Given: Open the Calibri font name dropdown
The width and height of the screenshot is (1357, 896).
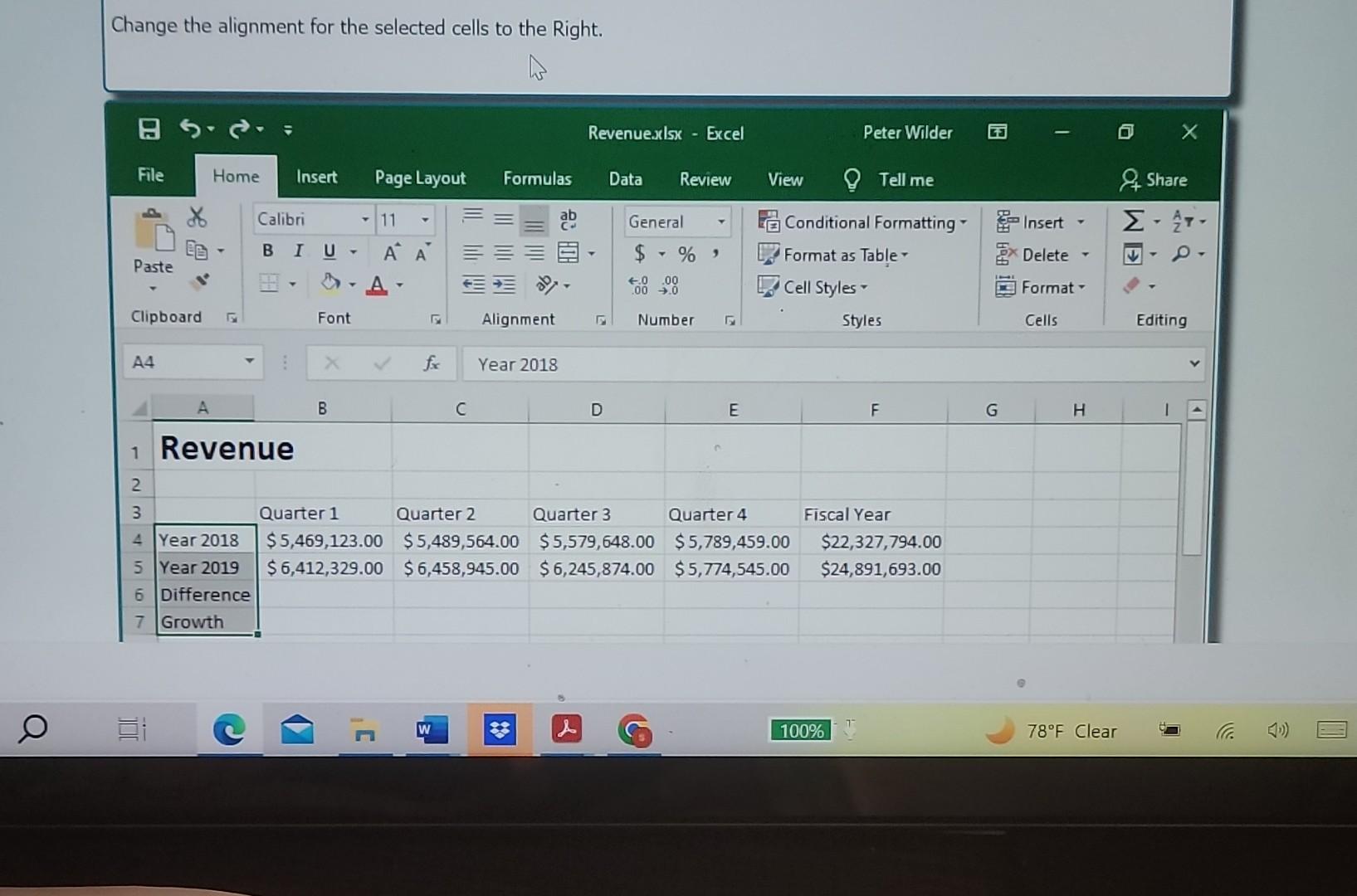Looking at the screenshot, I should [365, 220].
